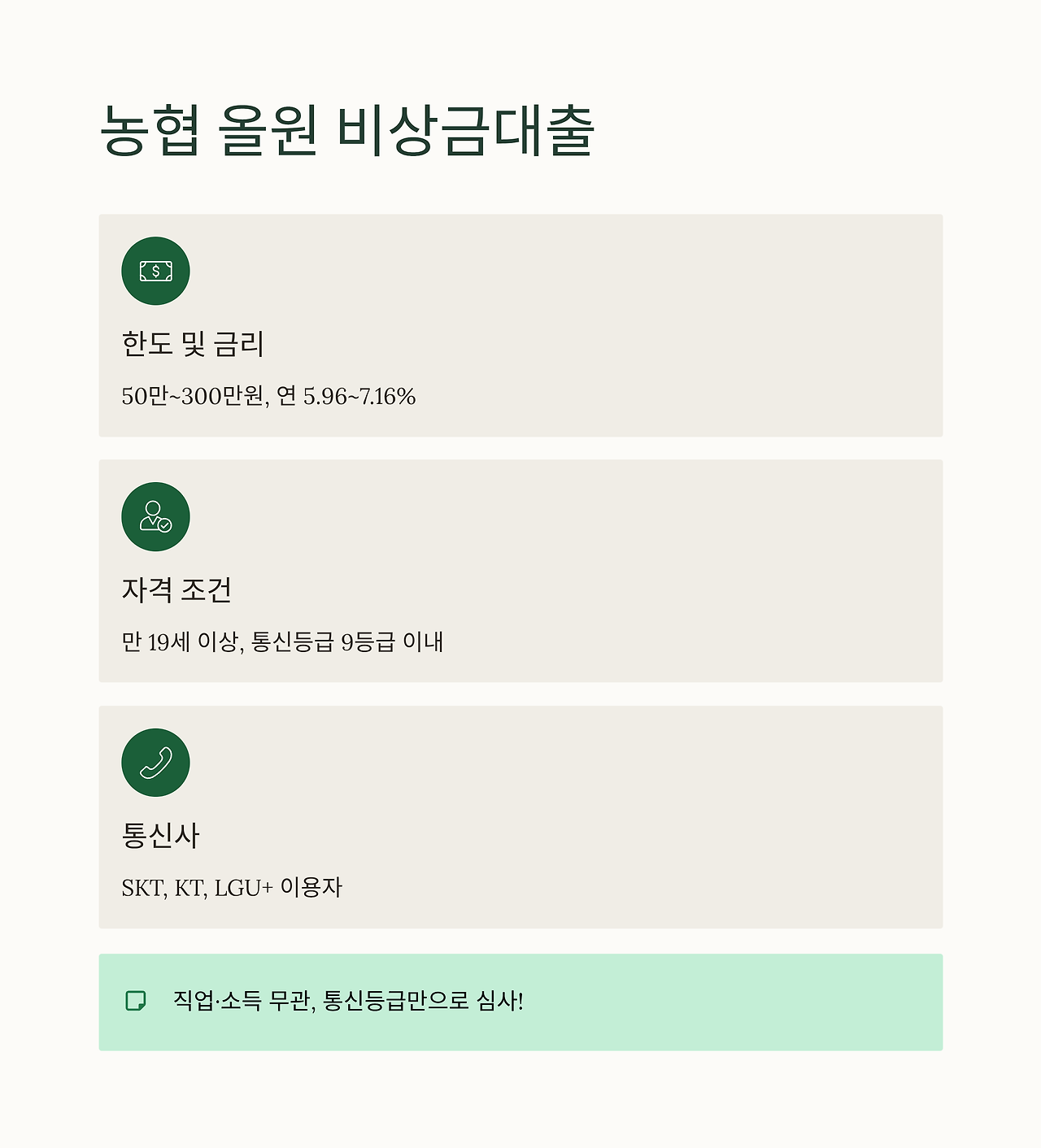
Task: Click the dollar bill money icon
Action: coord(155,272)
